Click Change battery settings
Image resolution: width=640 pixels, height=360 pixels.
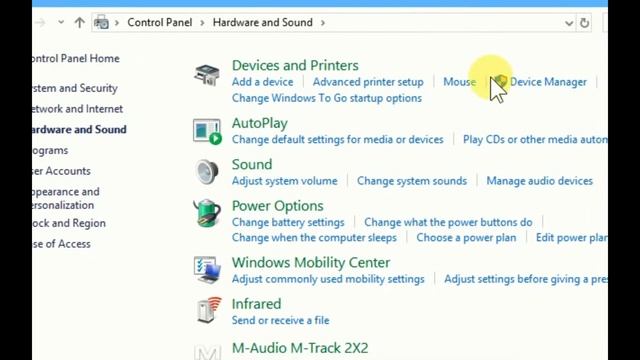click(288, 222)
